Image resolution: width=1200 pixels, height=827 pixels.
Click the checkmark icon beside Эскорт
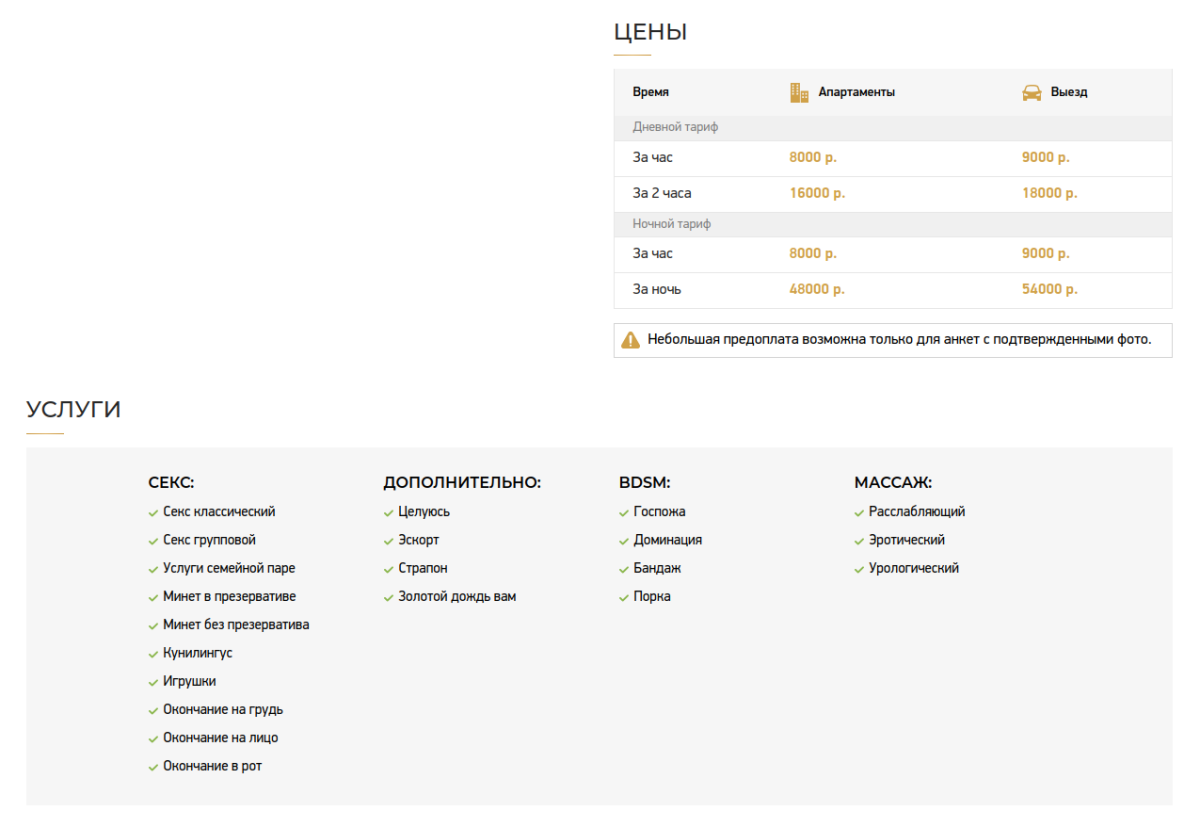(389, 541)
